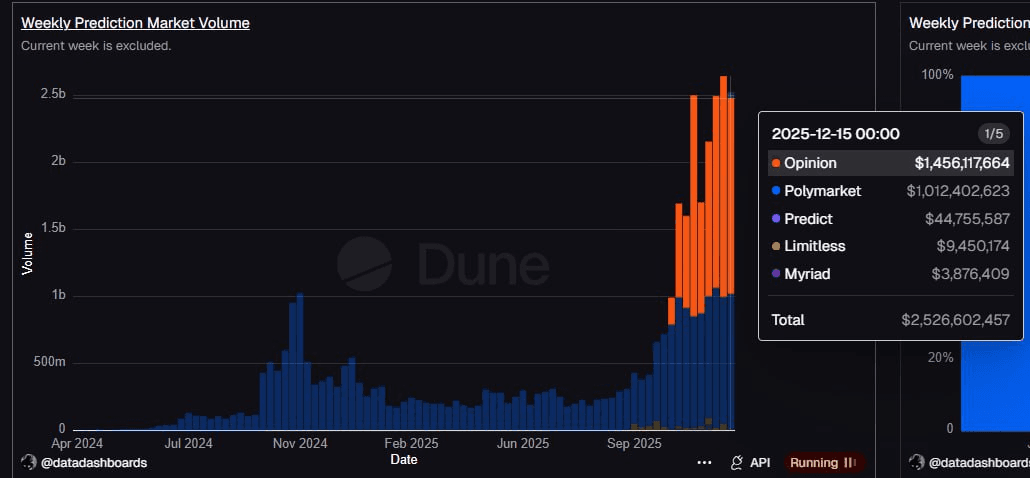
Task: Click the Myriad entry in tooltip
Action: pos(807,274)
